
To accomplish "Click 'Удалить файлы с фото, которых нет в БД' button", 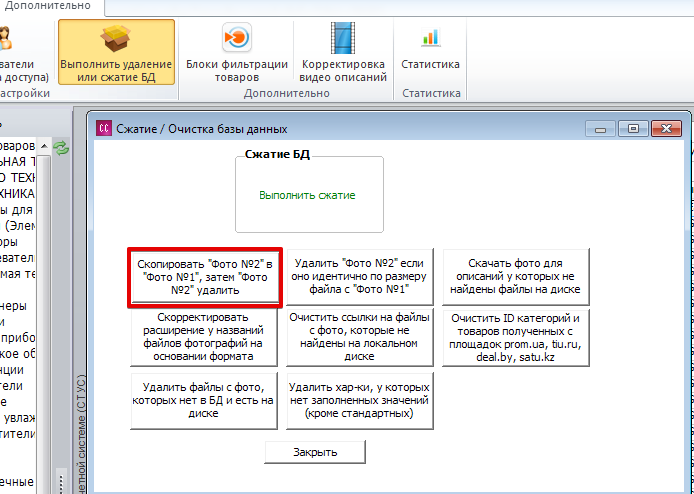I will pos(204,401).
